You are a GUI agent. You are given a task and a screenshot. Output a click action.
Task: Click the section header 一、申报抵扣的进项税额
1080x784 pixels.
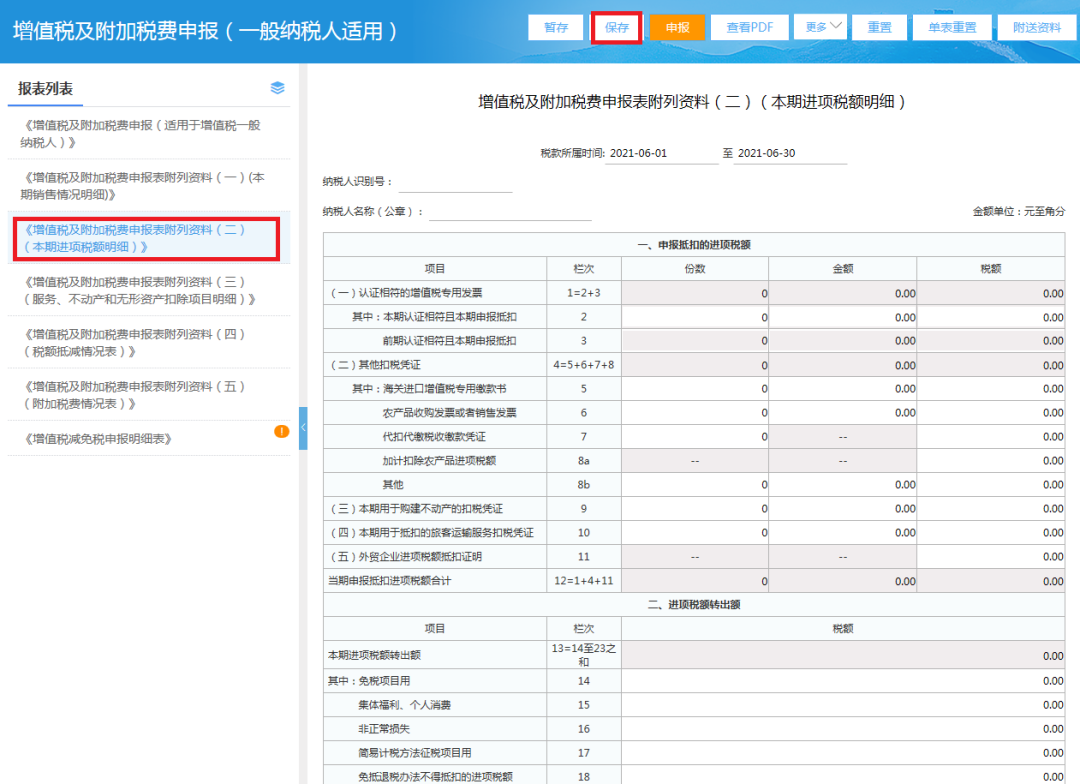(x=694, y=245)
